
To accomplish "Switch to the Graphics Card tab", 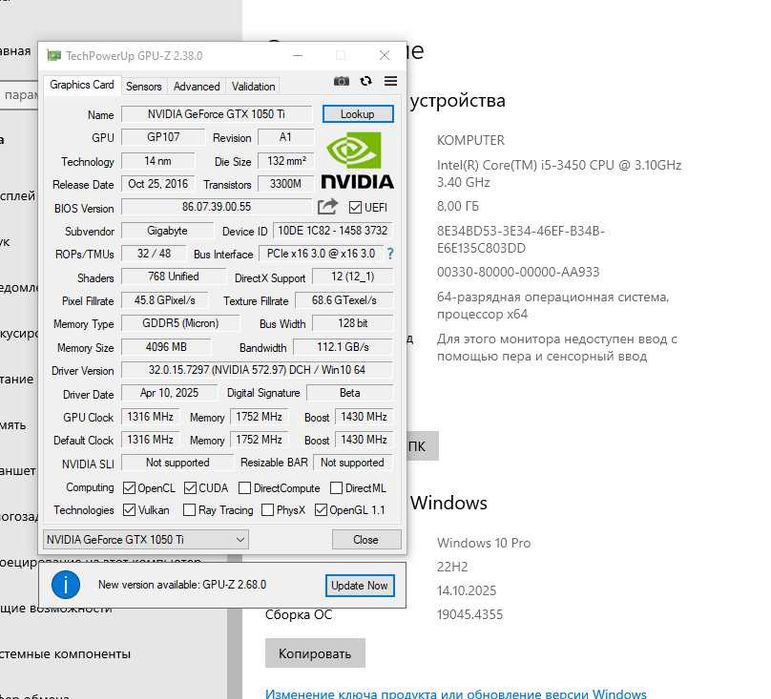I will (x=82, y=85).
